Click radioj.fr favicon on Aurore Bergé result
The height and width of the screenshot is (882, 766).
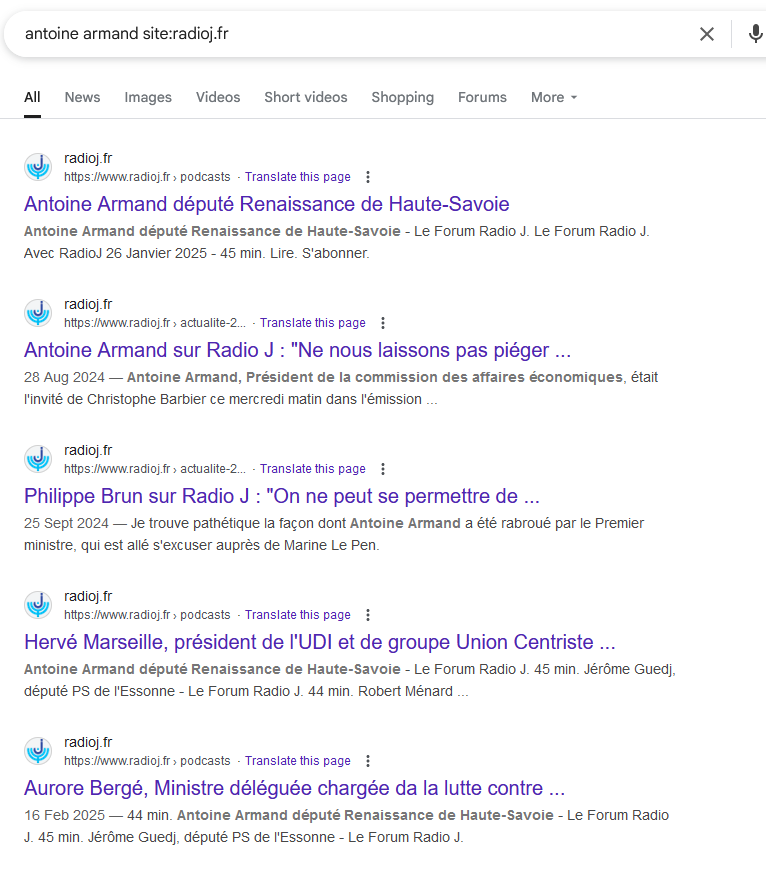pyautogui.click(x=38, y=751)
